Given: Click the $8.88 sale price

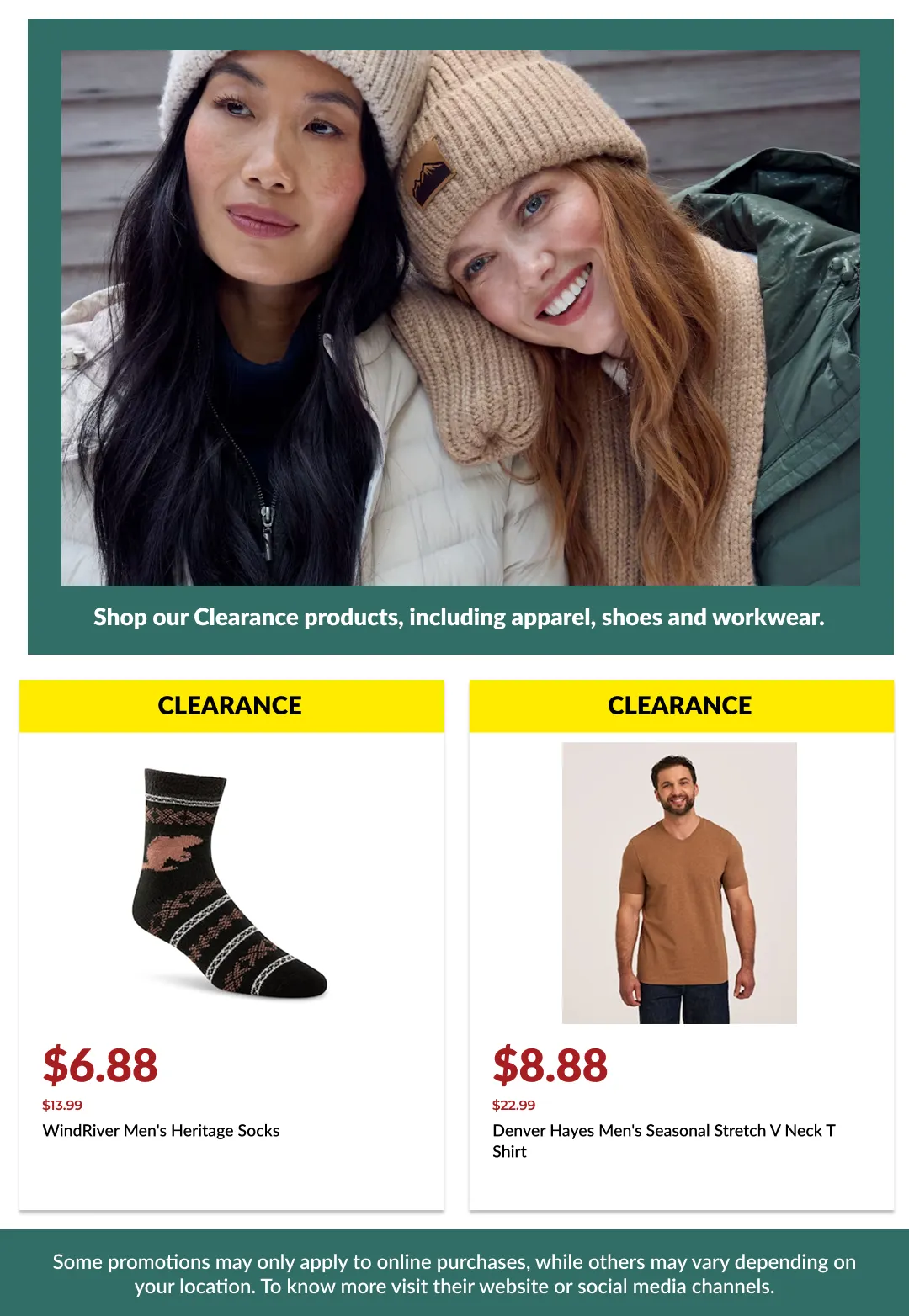Looking at the screenshot, I should point(550,1065).
